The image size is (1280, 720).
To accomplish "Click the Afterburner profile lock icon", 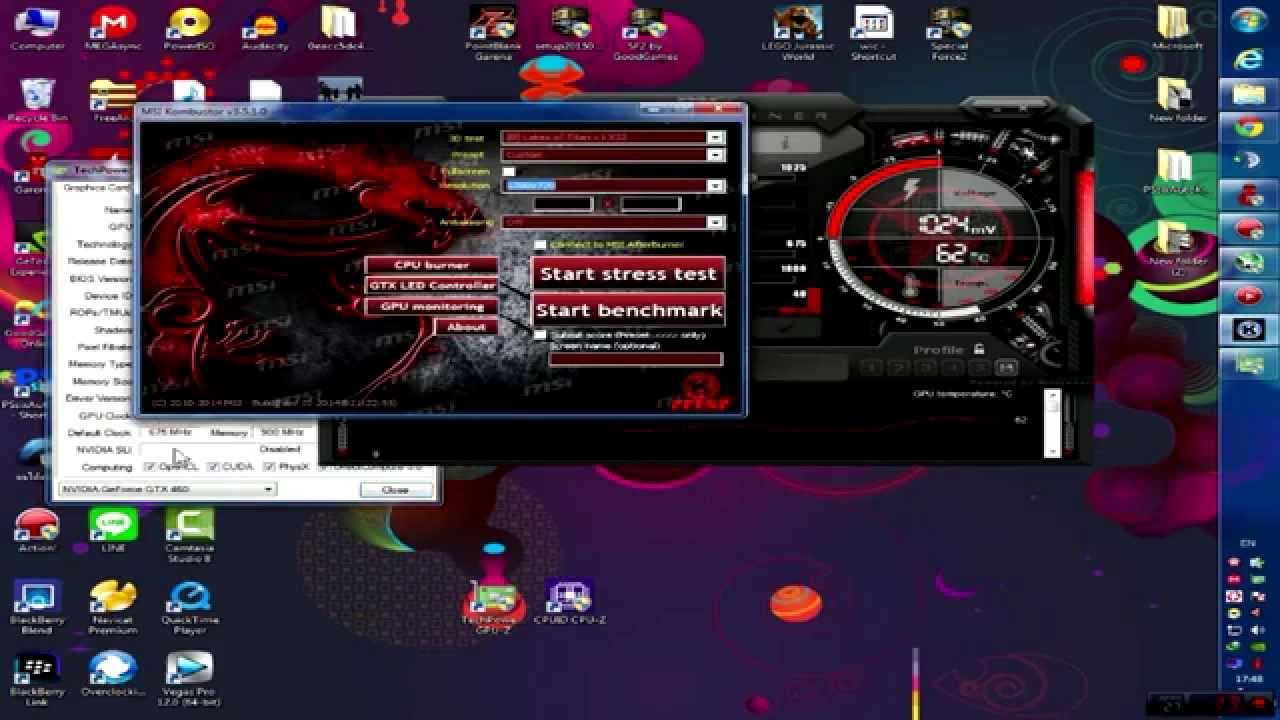I will [978, 349].
